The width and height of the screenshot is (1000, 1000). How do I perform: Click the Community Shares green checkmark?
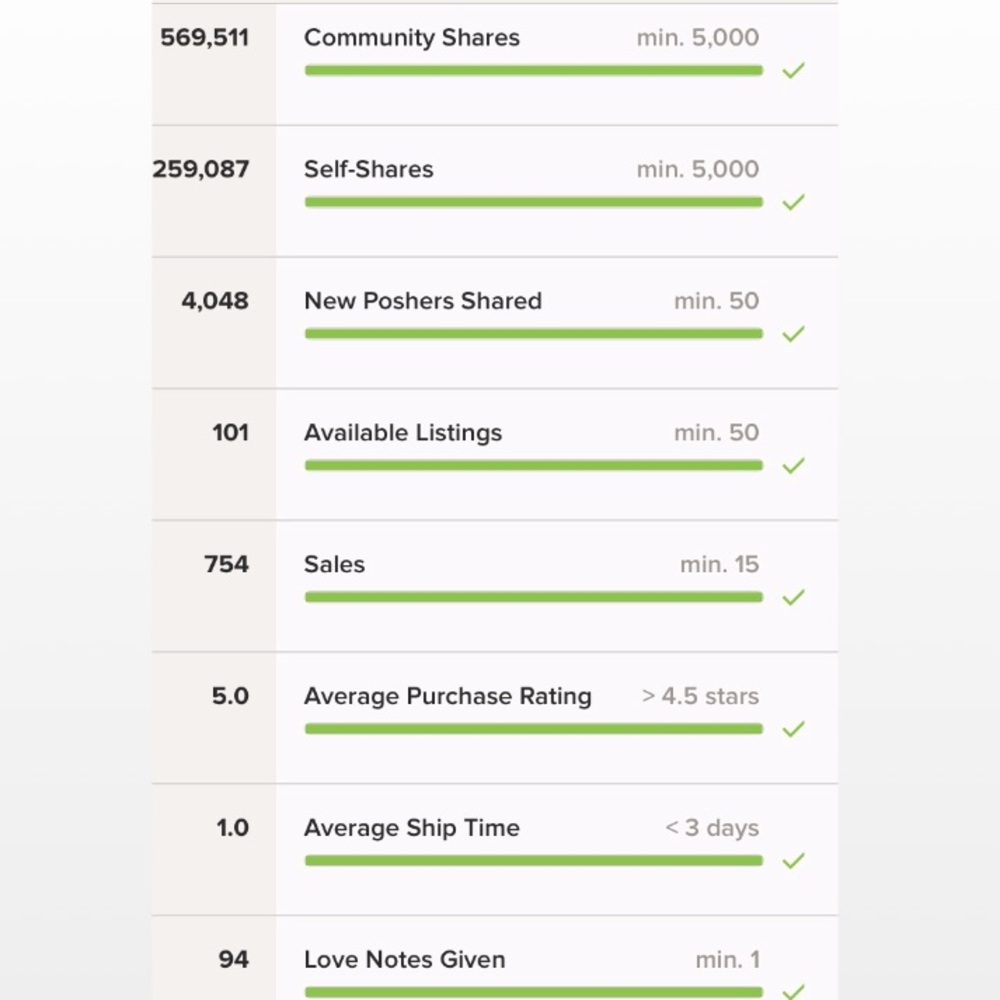coord(793,71)
